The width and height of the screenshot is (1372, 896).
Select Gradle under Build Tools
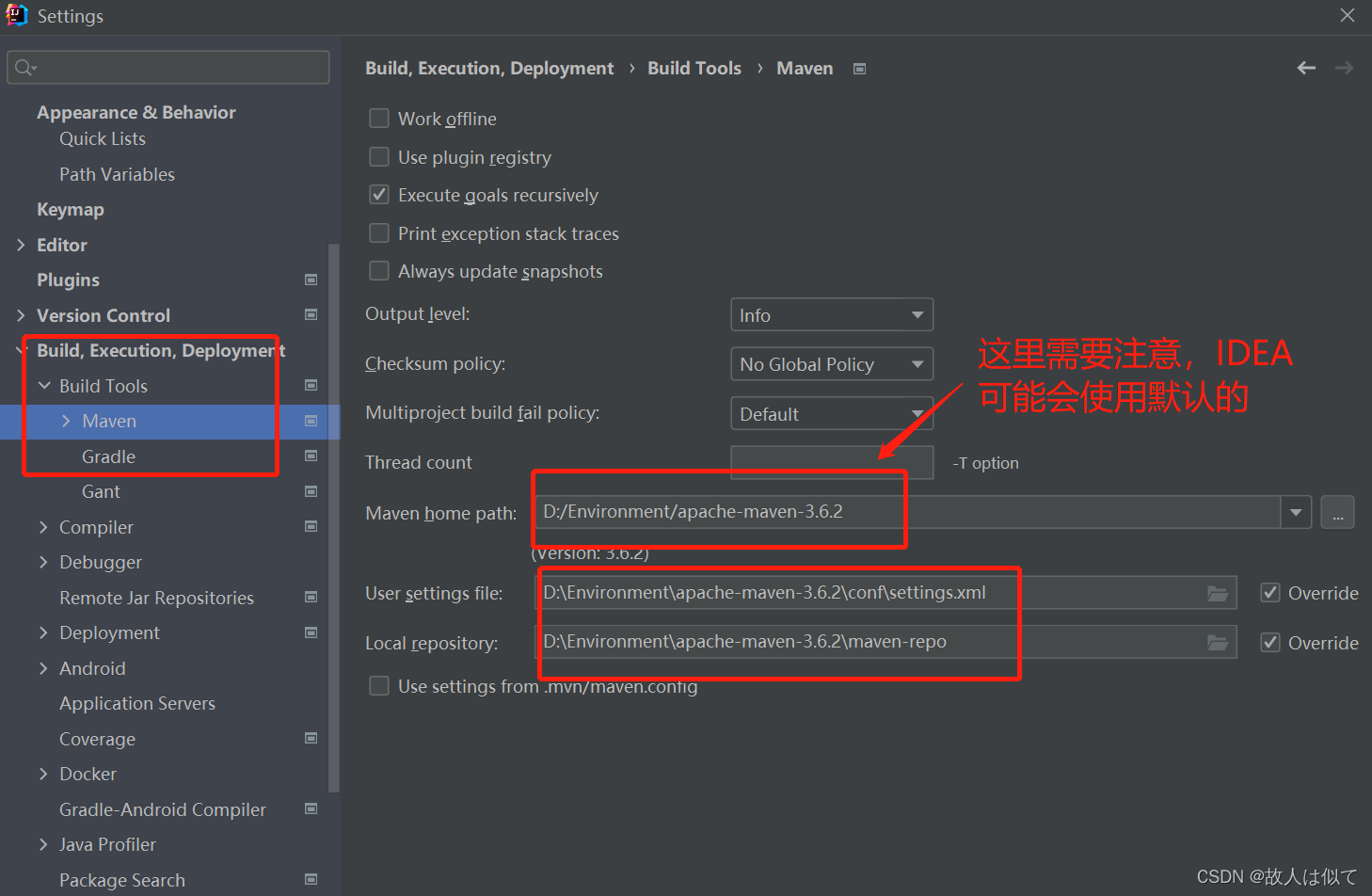[108, 456]
